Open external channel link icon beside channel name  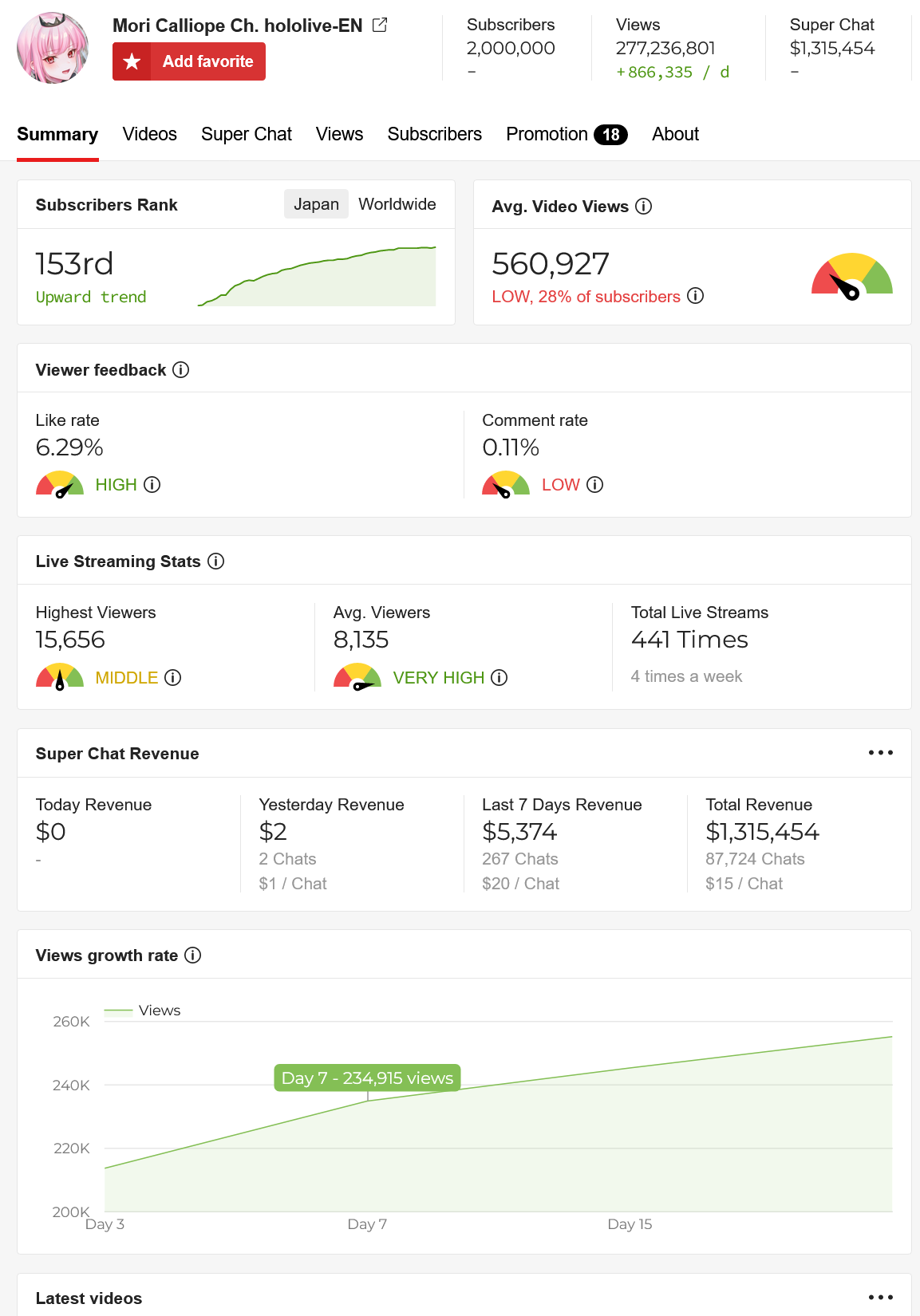click(x=380, y=26)
